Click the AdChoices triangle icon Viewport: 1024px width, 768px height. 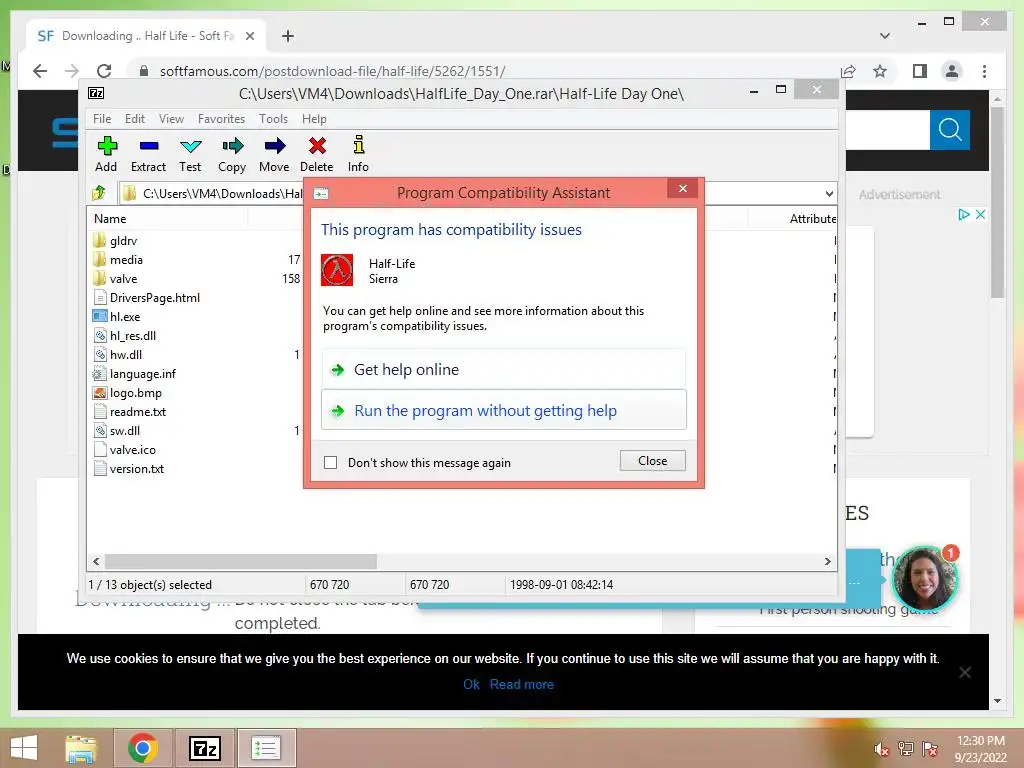click(x=964, y=214)
